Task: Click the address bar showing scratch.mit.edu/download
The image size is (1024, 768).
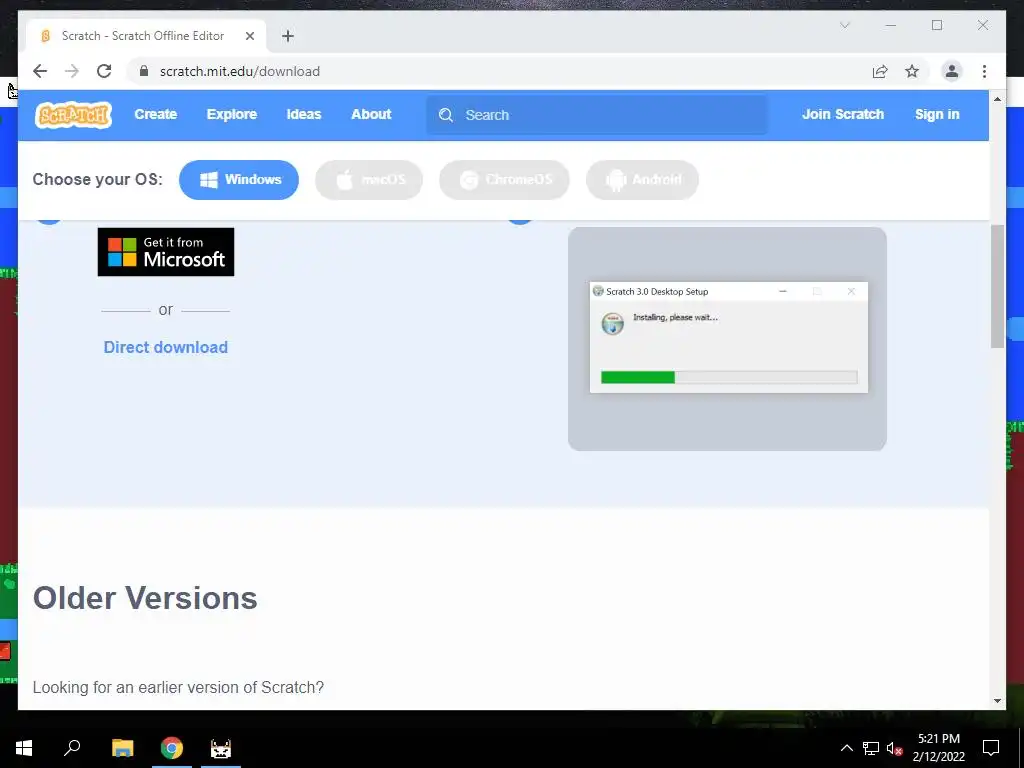Action: click(x=496, y=71)
